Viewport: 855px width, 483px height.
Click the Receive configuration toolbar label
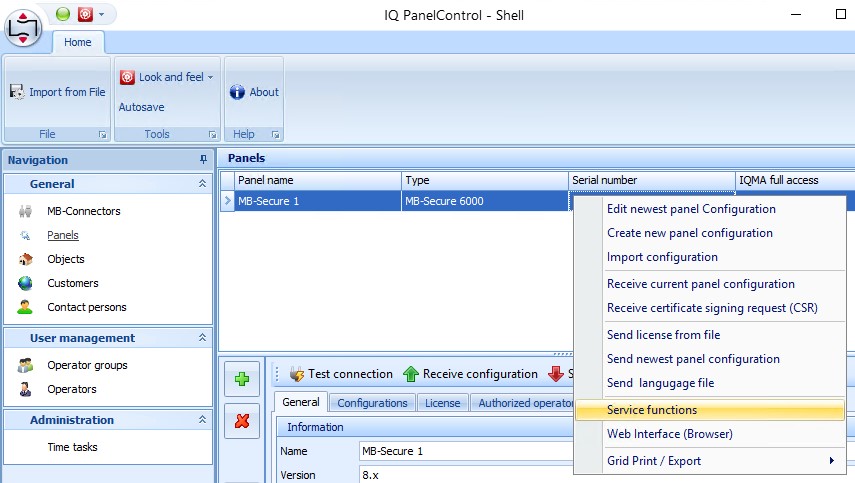(480, 374)
